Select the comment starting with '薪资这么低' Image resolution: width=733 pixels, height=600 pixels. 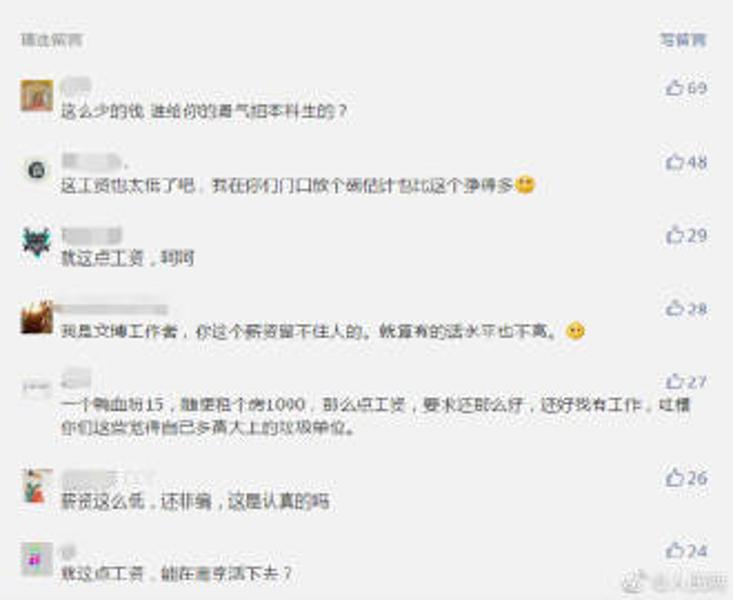point(195,502)
